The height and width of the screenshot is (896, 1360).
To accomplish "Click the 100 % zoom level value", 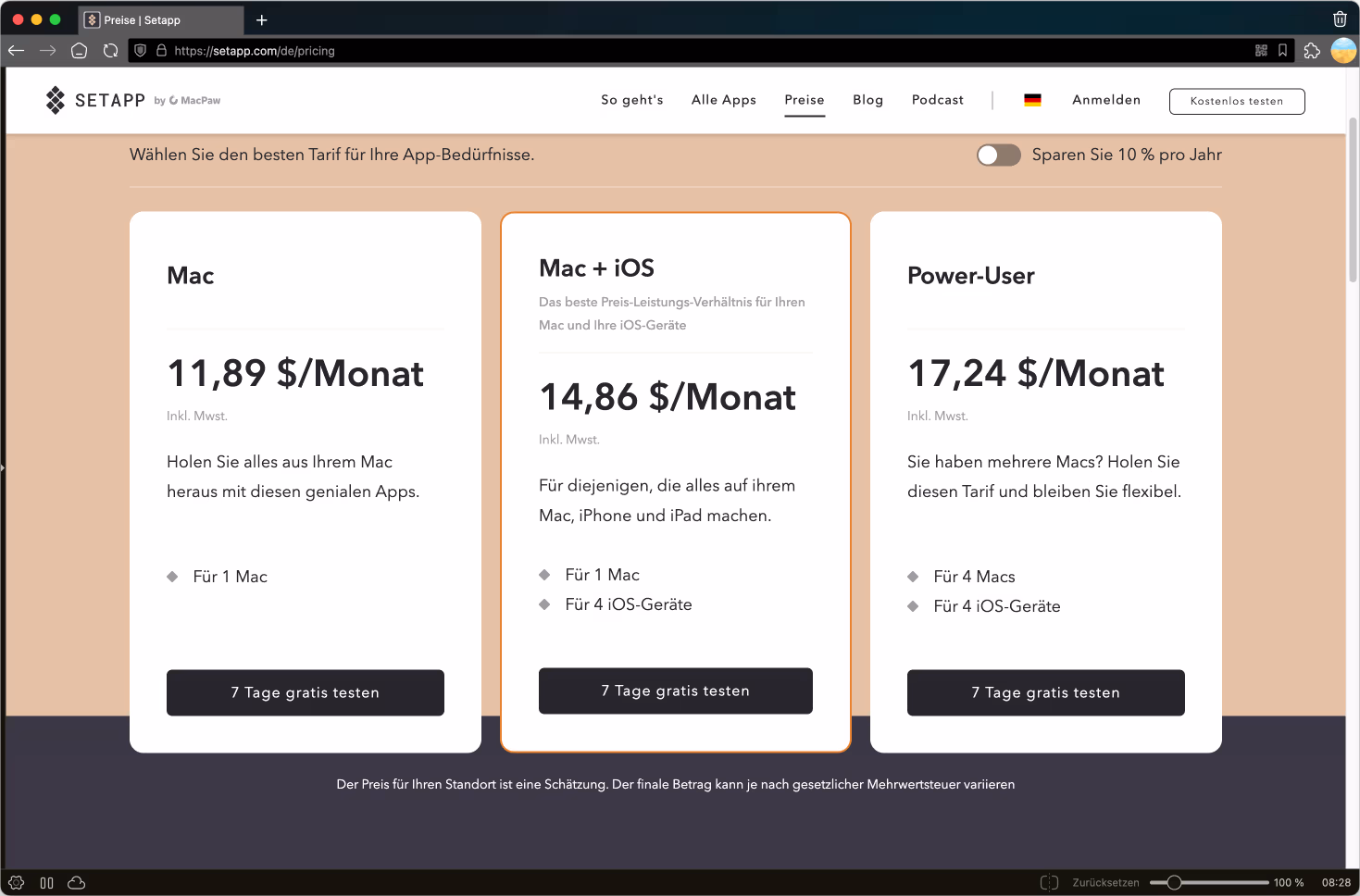I will (1289, 883).
